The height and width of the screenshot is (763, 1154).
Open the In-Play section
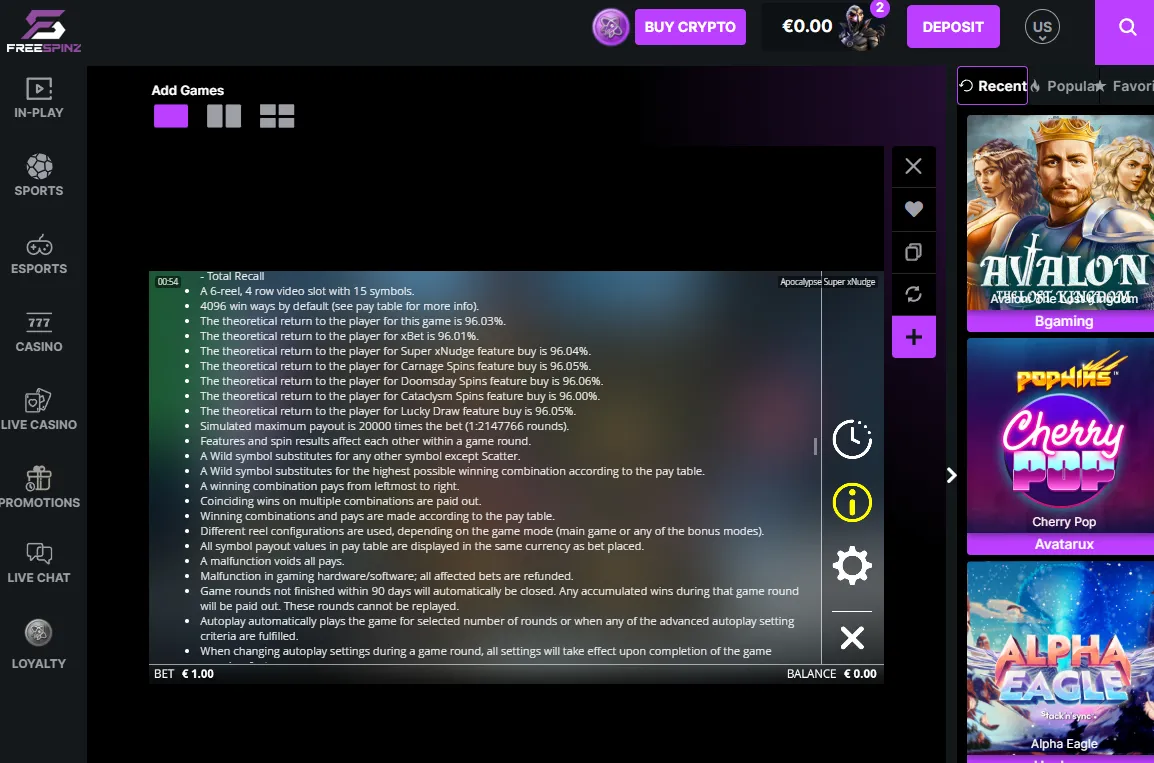pos(39,98)
